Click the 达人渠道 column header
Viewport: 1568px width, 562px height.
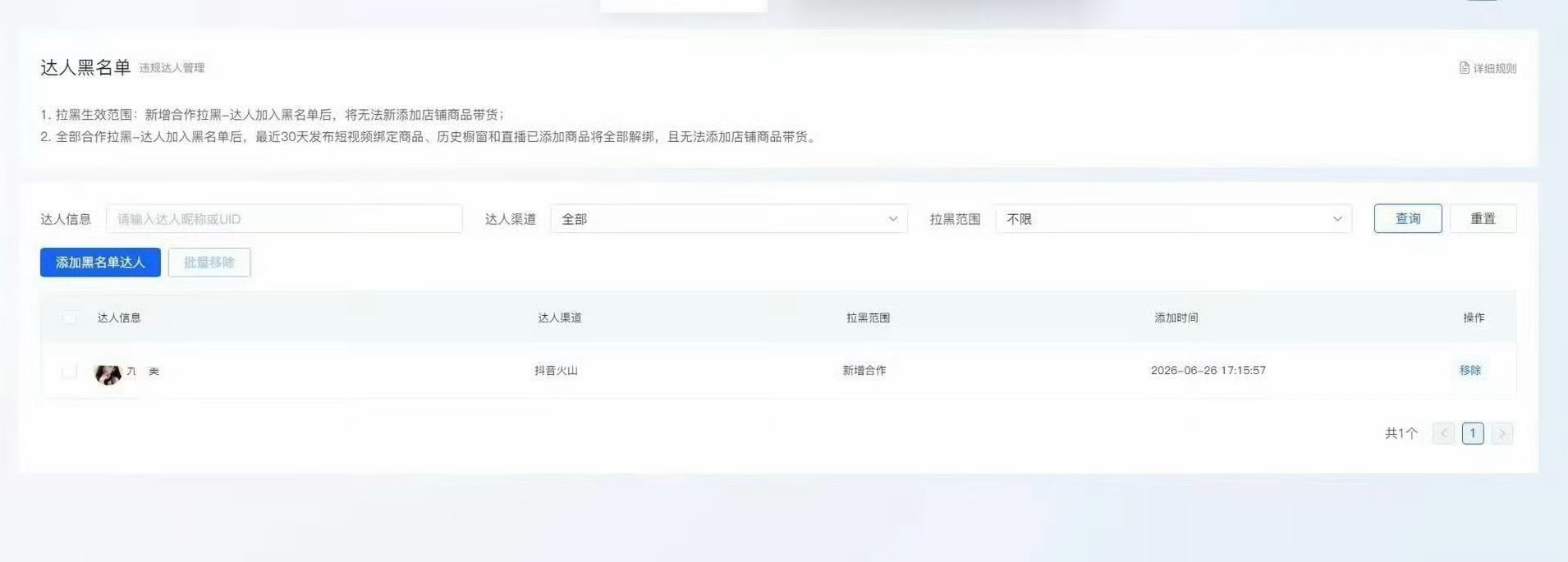tap(560, 318)
